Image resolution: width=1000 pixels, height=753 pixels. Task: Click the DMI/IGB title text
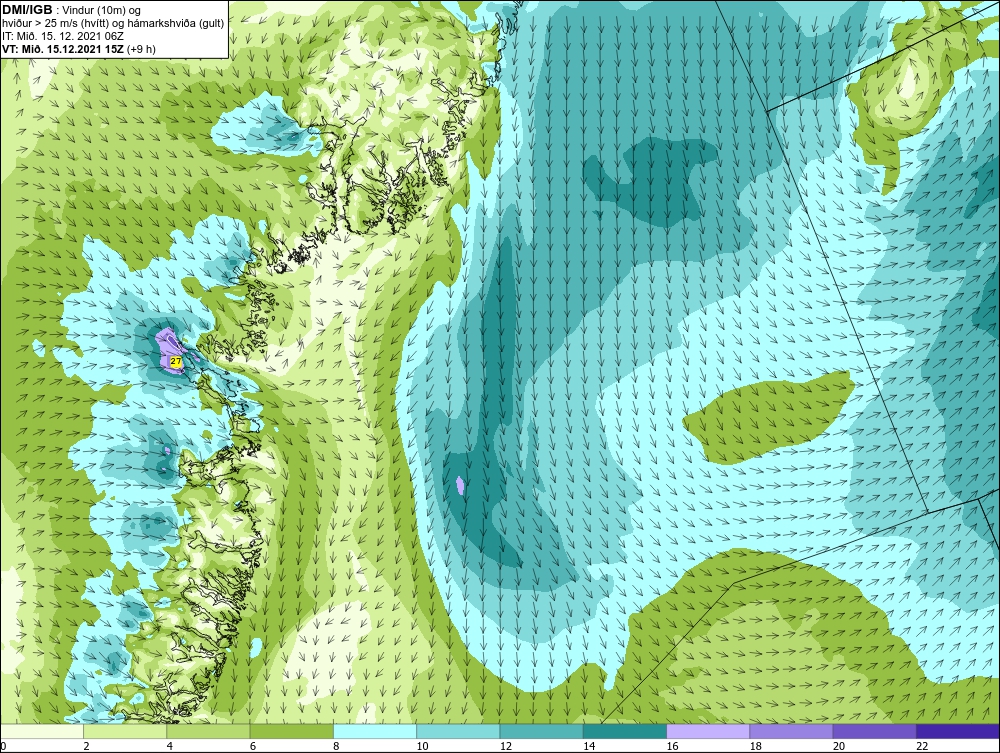point(27,10)
